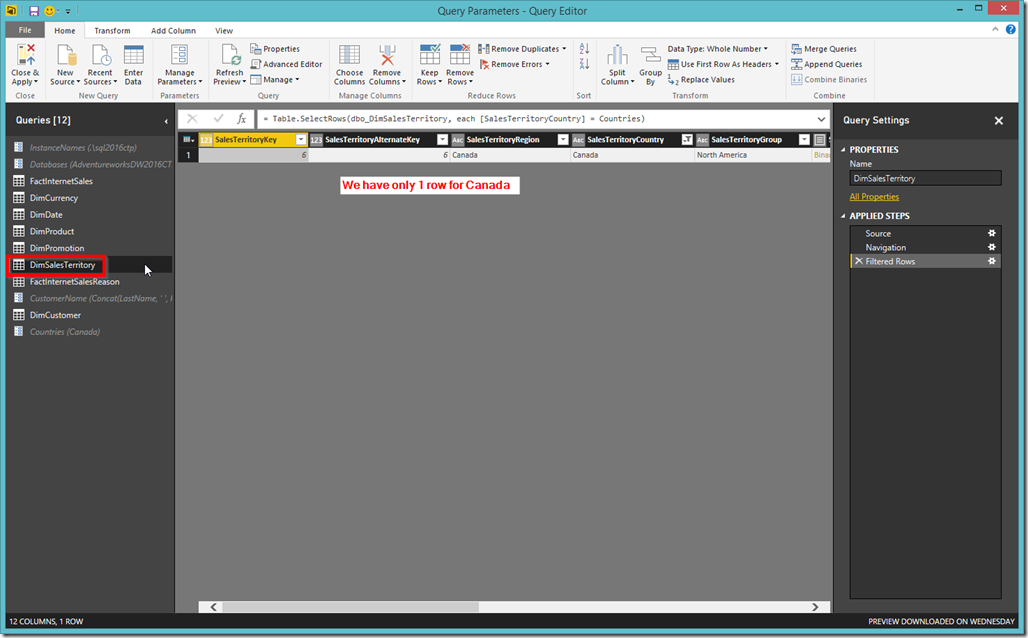Open SalesTerritoryAlternateKey filter dropdown

coord(443,139)
